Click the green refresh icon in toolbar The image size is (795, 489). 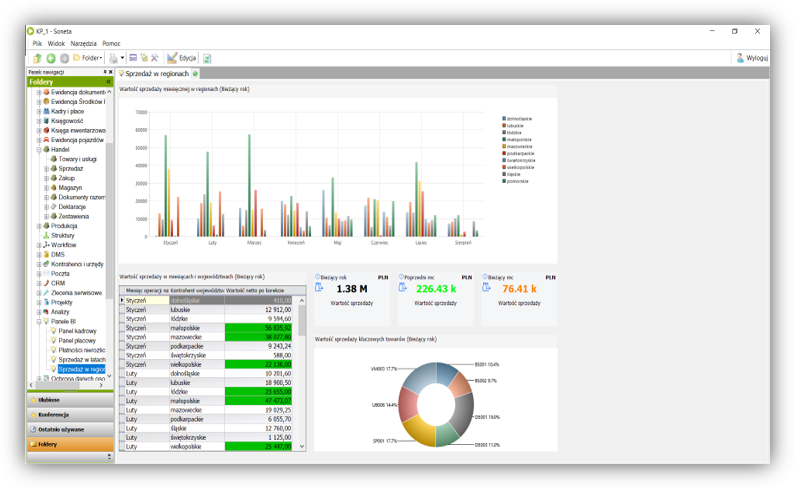[207, 58]
